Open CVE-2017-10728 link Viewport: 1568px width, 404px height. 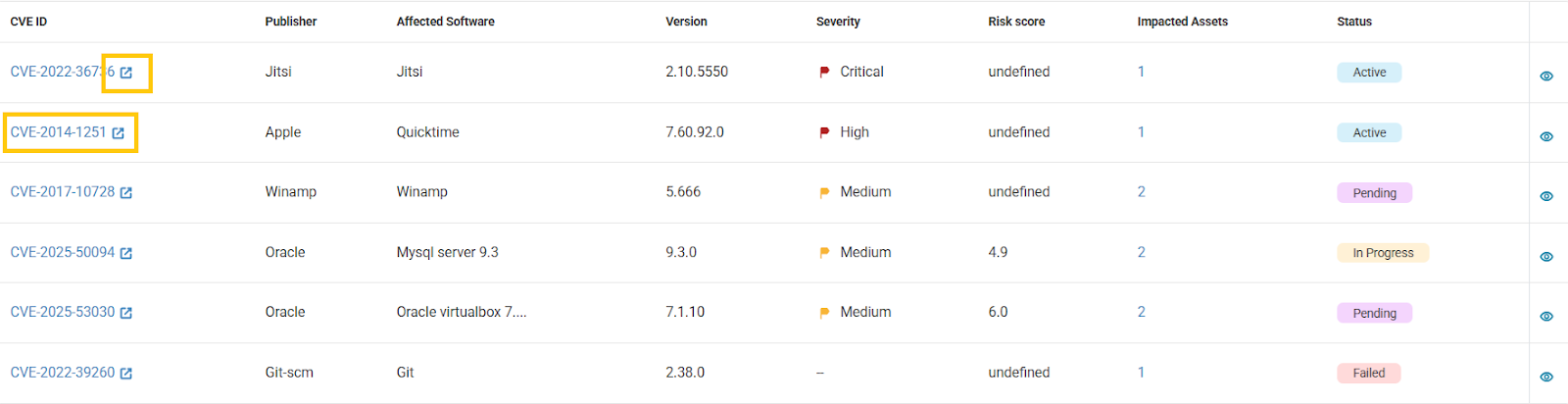click(x=63, y=192)
